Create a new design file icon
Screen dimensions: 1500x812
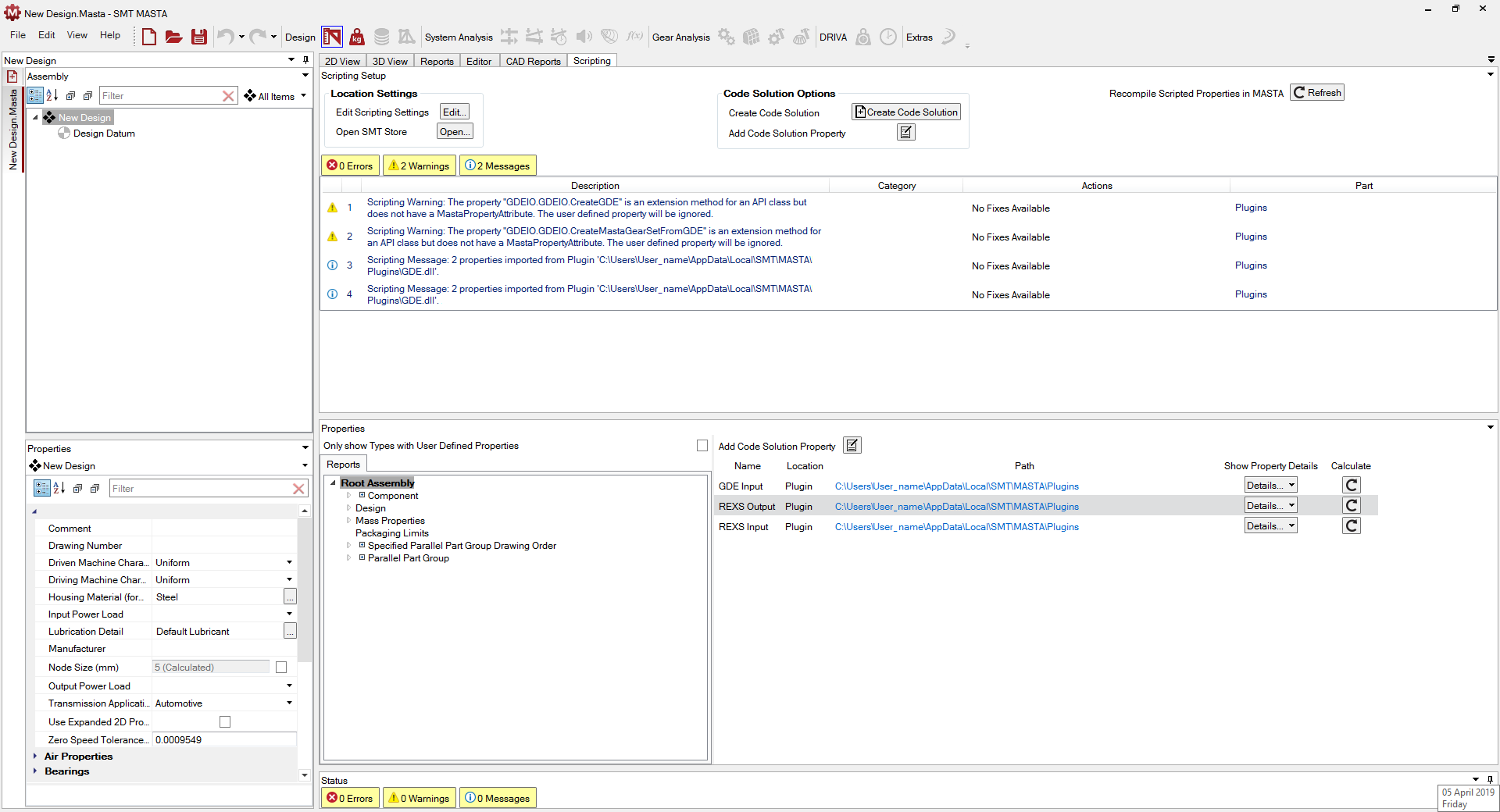[148, 37]
